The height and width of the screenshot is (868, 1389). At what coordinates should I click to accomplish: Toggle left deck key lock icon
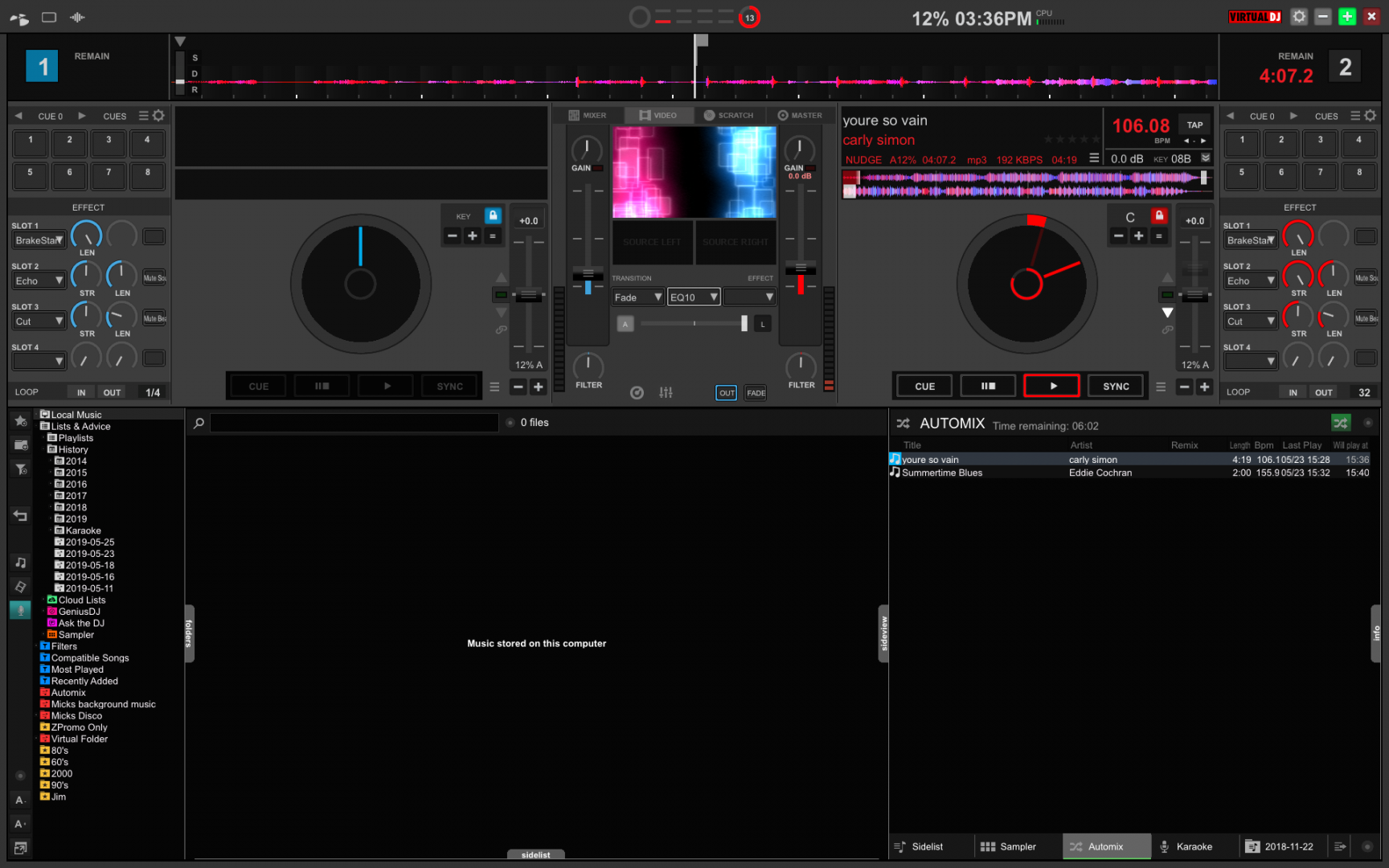click(493, 215)
